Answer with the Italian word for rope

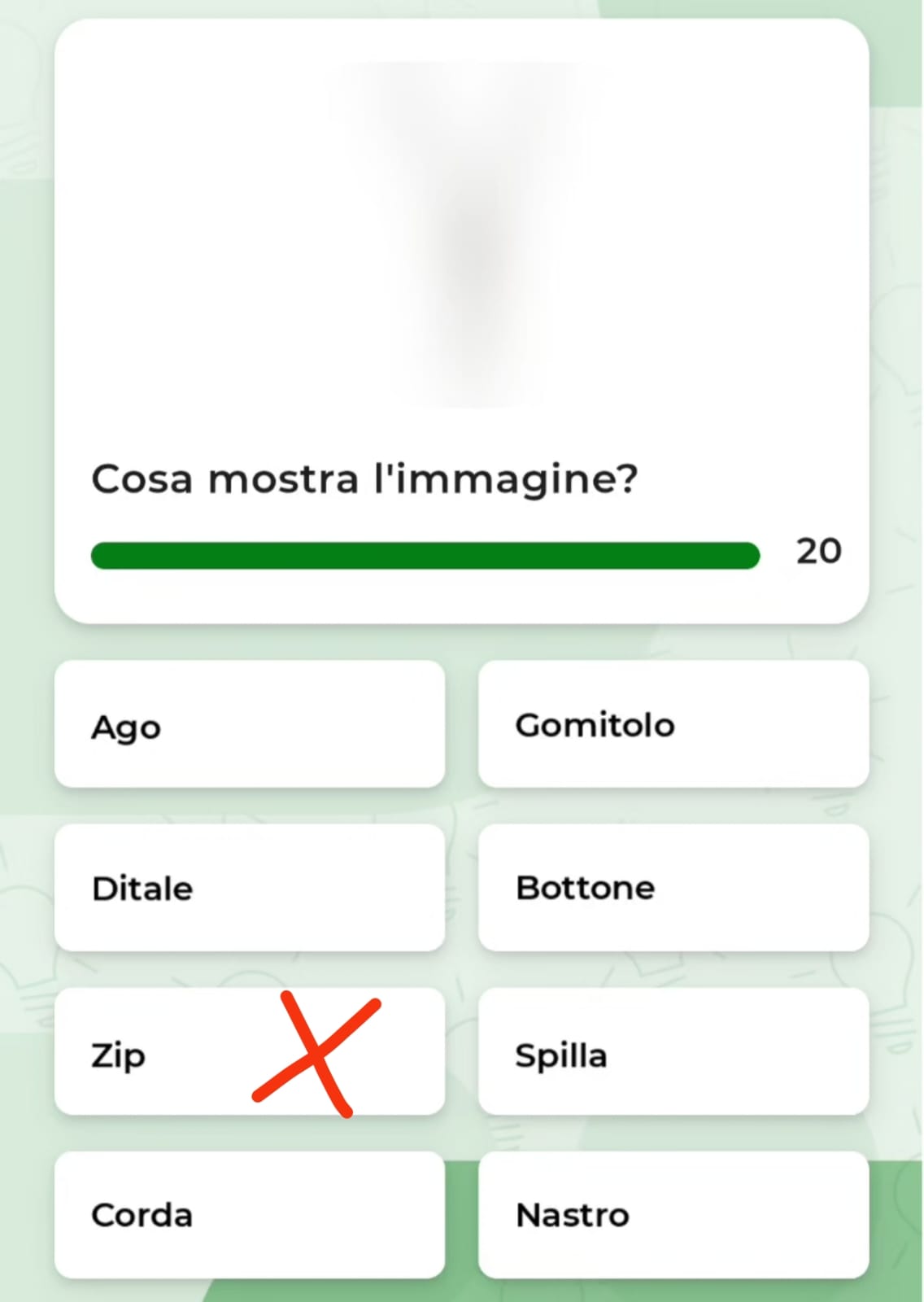click(249, 1215)
